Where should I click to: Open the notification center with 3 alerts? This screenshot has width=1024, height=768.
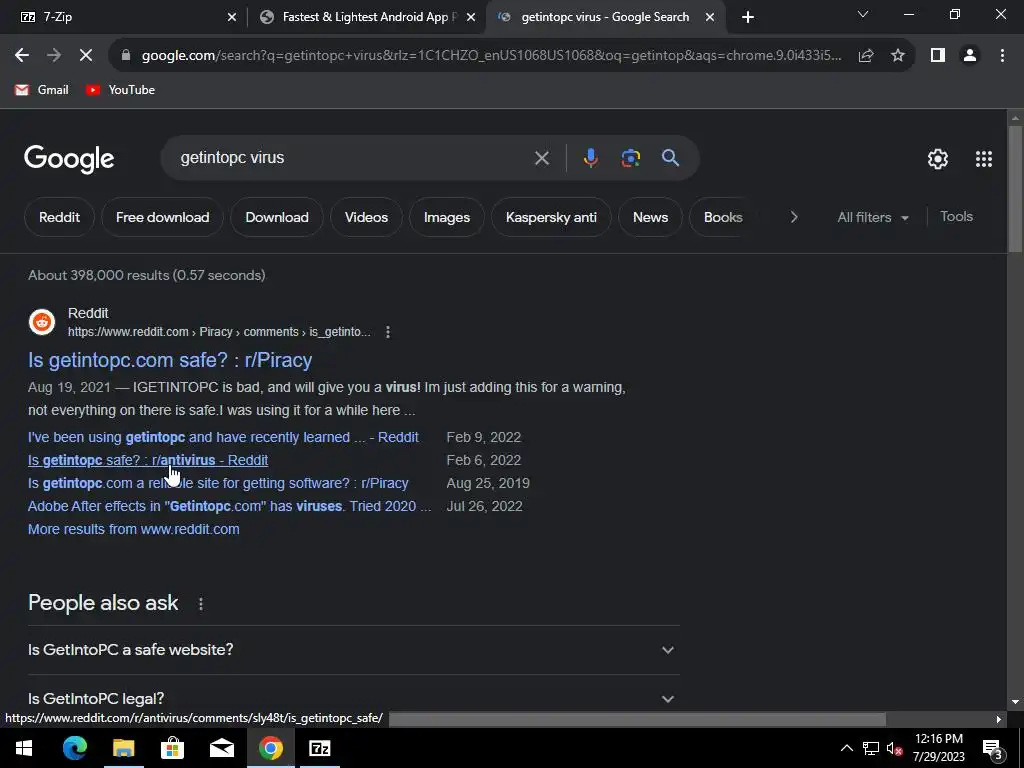tap(993, 750)
